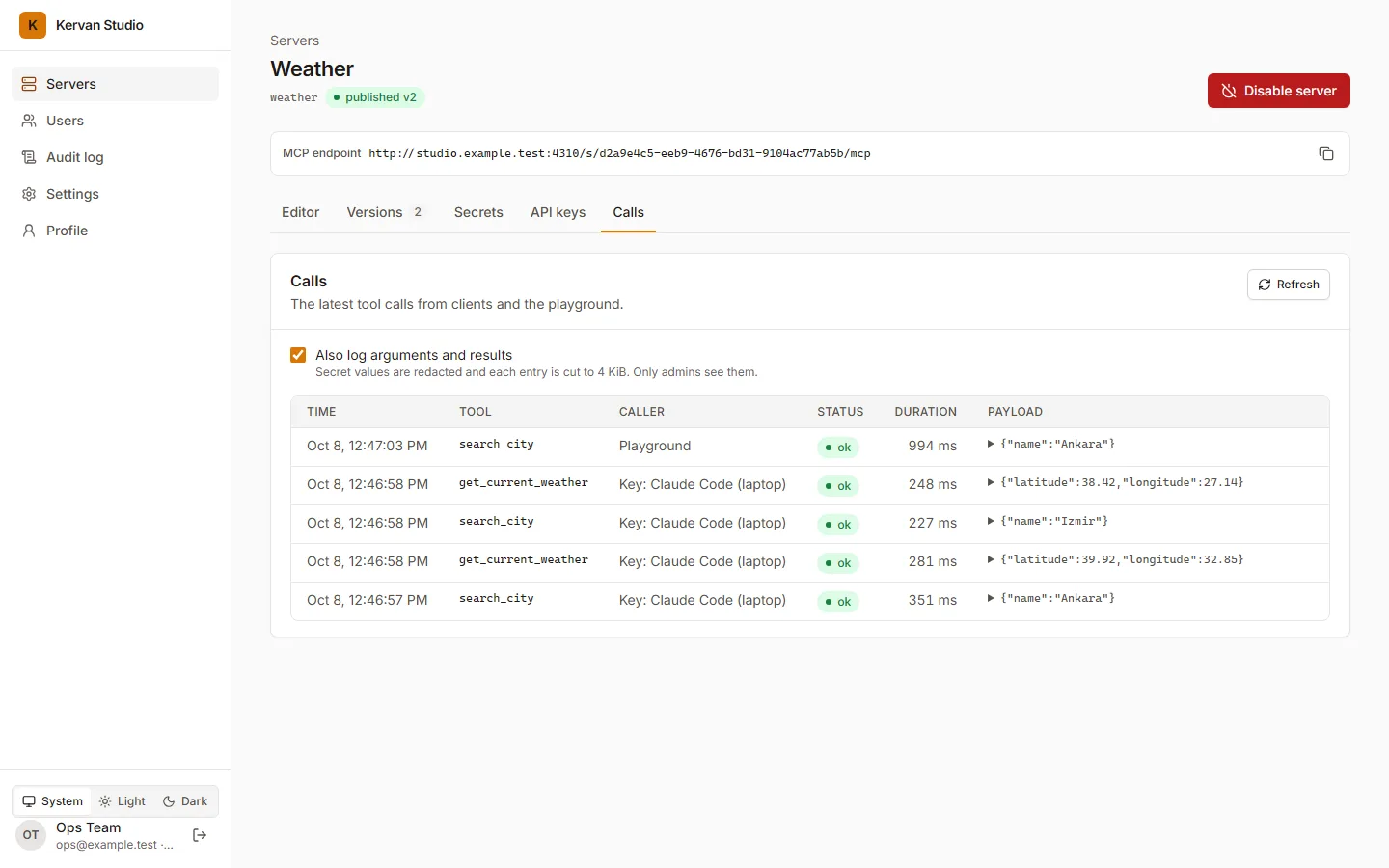Switch to Dark theme
The width and height of the screenshot is (1389, 868).
pos(185,801)
